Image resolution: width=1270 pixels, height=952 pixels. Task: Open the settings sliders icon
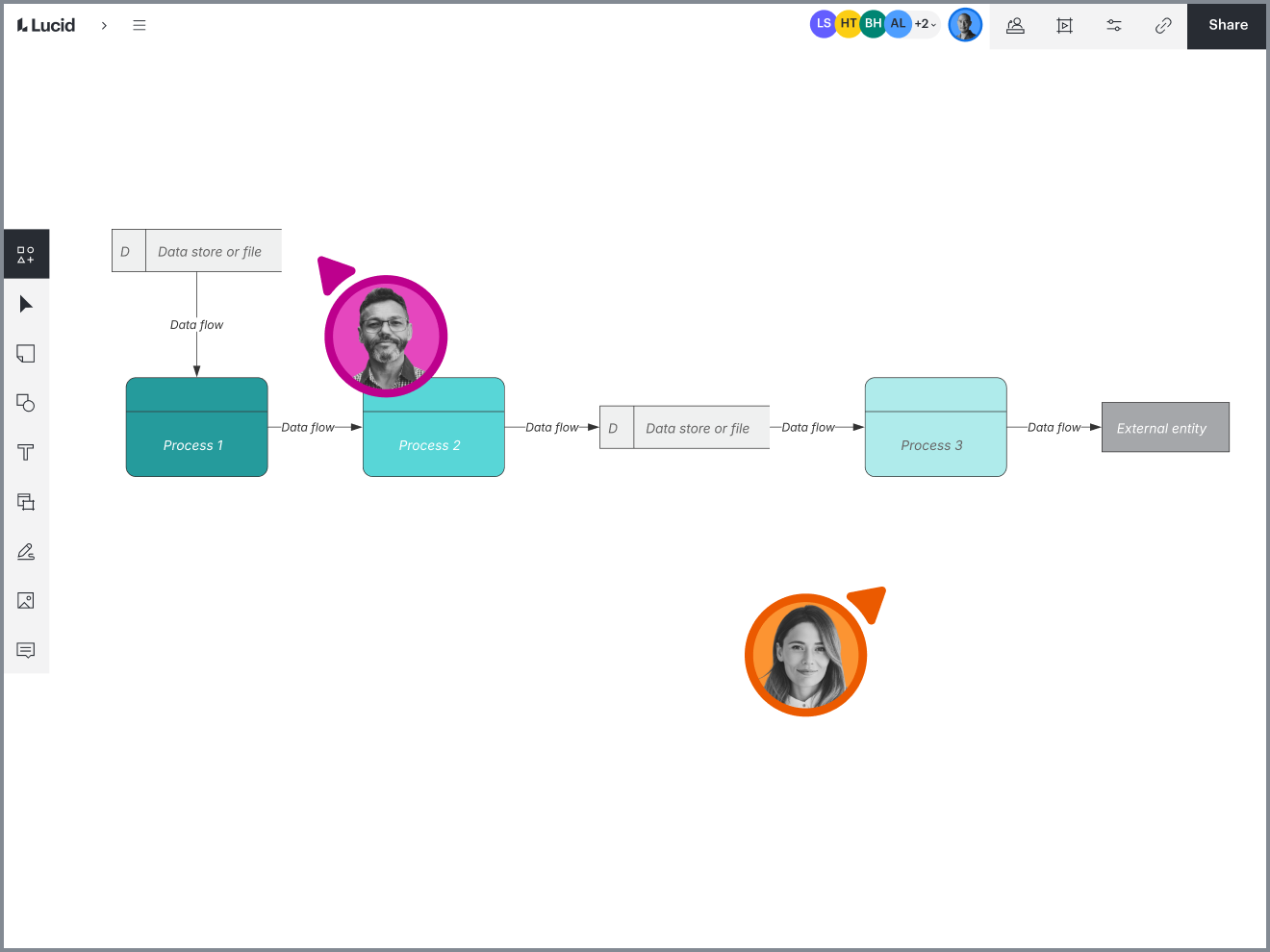click(1114, 26)
